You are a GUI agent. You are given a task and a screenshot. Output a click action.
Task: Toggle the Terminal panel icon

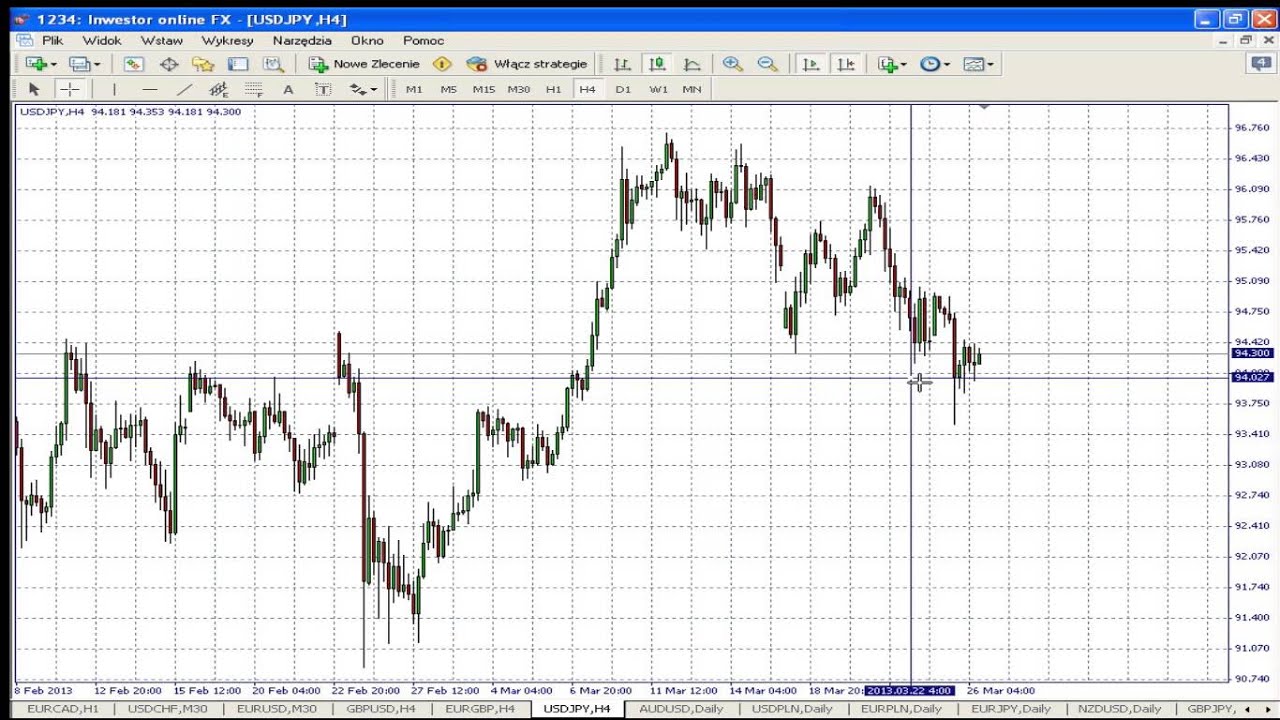click(238, 64)
